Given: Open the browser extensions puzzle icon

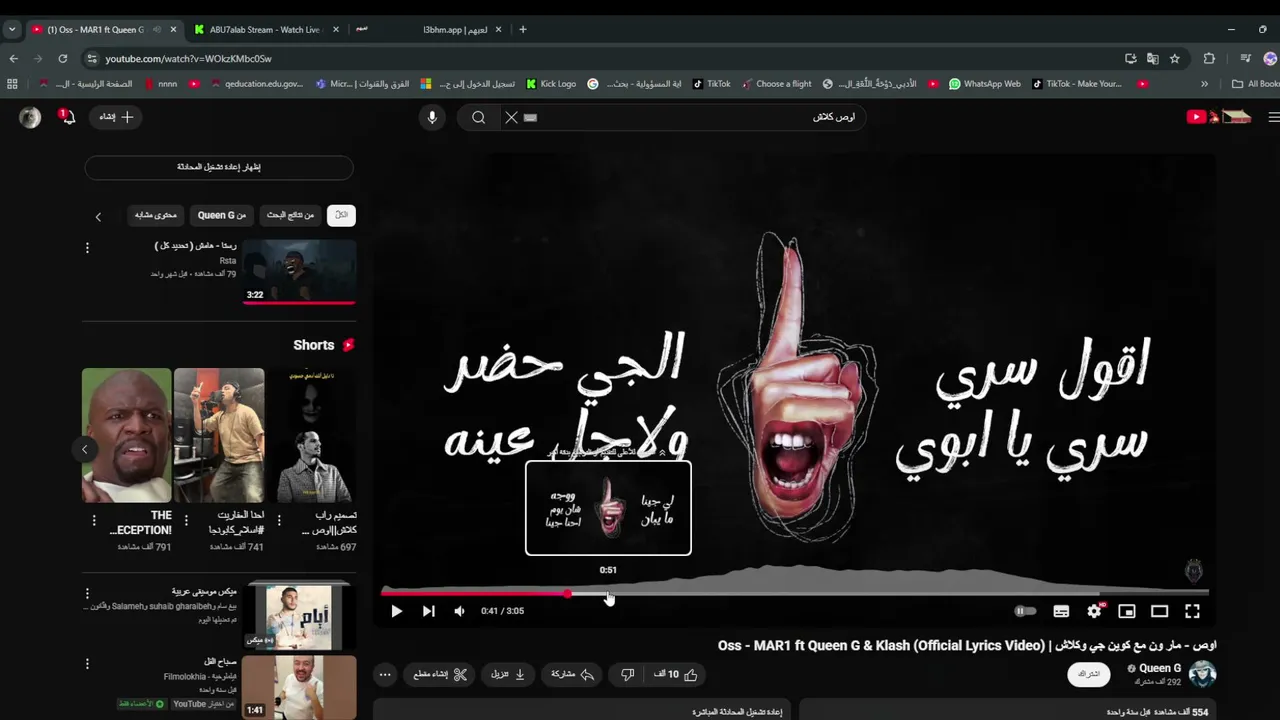Looking at the screenshot, I should (x=1209, y=59).
